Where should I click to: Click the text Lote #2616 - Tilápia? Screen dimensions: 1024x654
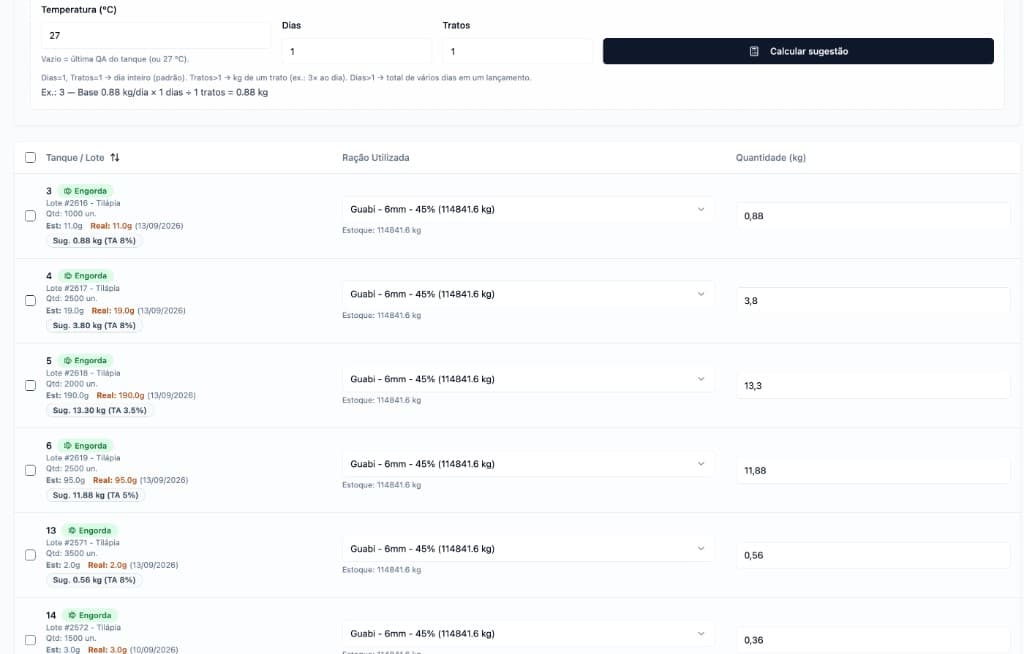[x=83, y=203]
